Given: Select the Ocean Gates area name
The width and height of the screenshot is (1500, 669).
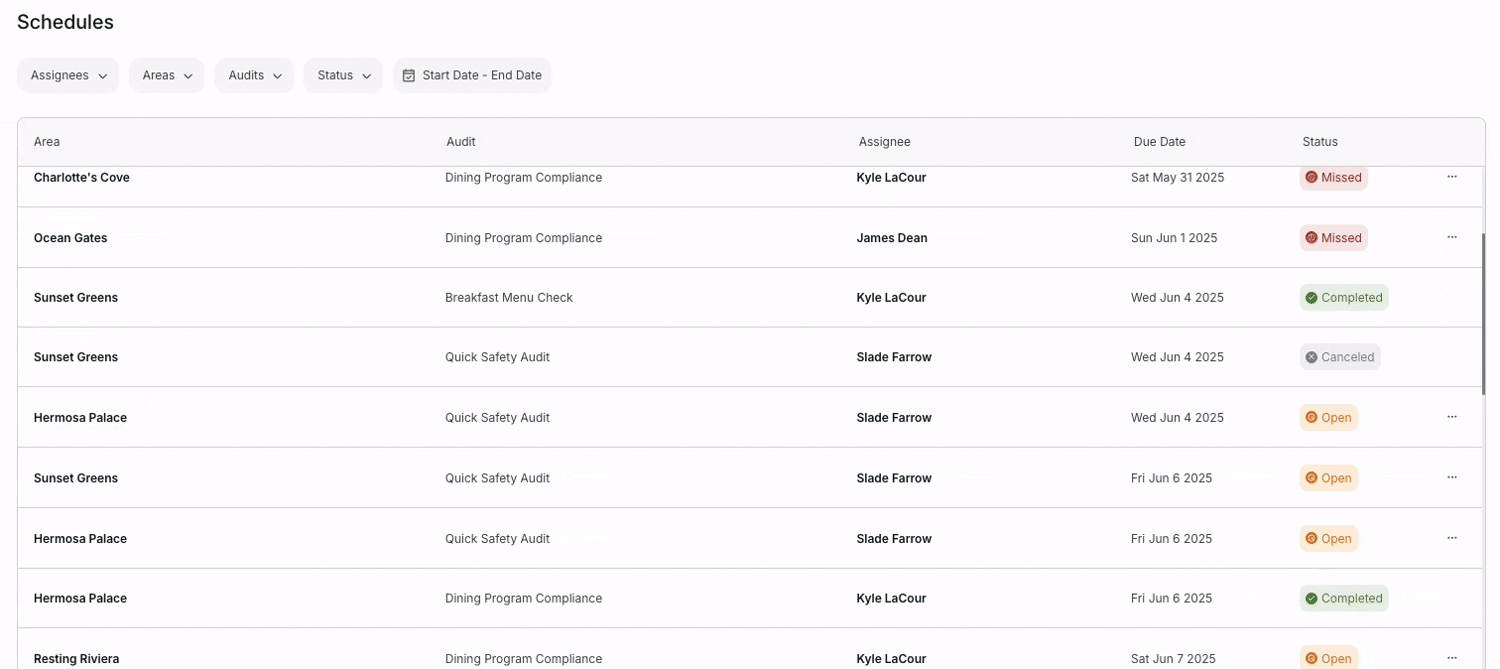Looking at the screenshot, I should [x=71, y=238].
